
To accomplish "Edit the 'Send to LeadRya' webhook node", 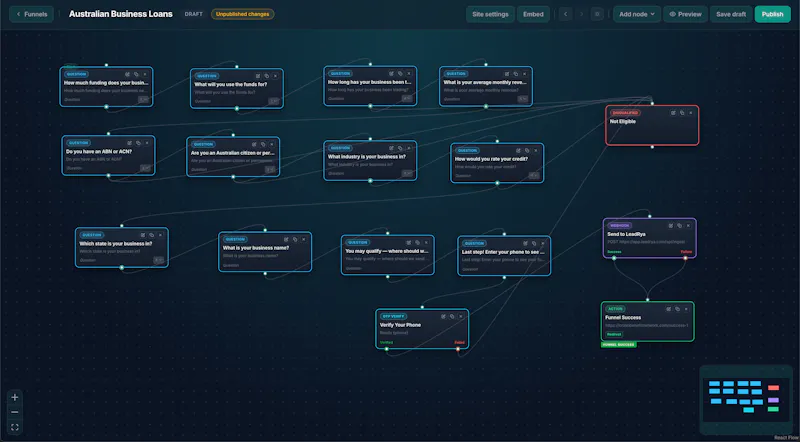I will pyautogui.click(x=671, y=226).
